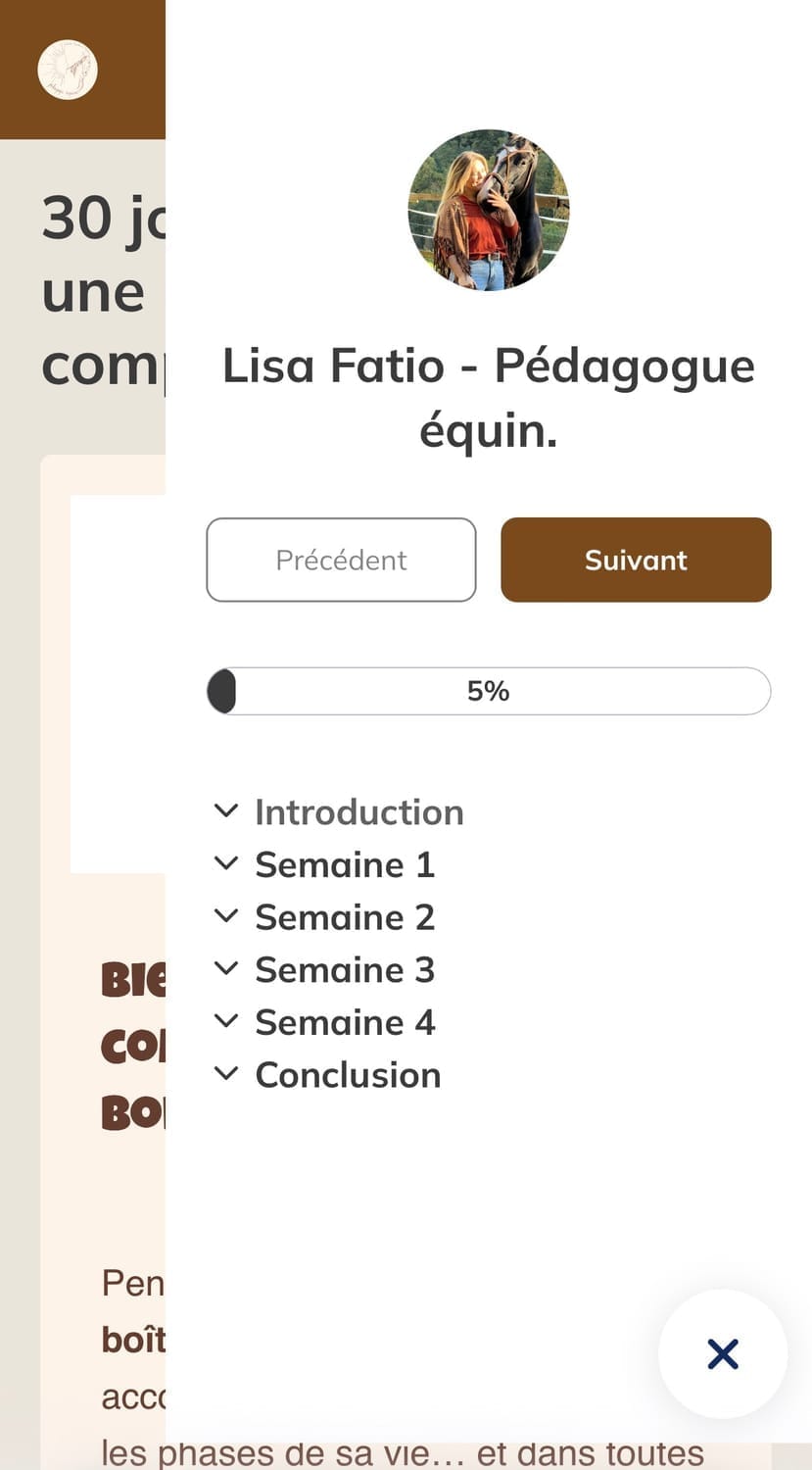
Task: Click the Lisa Fatio - Pédagogue équin title
Action: coord(488,397)
